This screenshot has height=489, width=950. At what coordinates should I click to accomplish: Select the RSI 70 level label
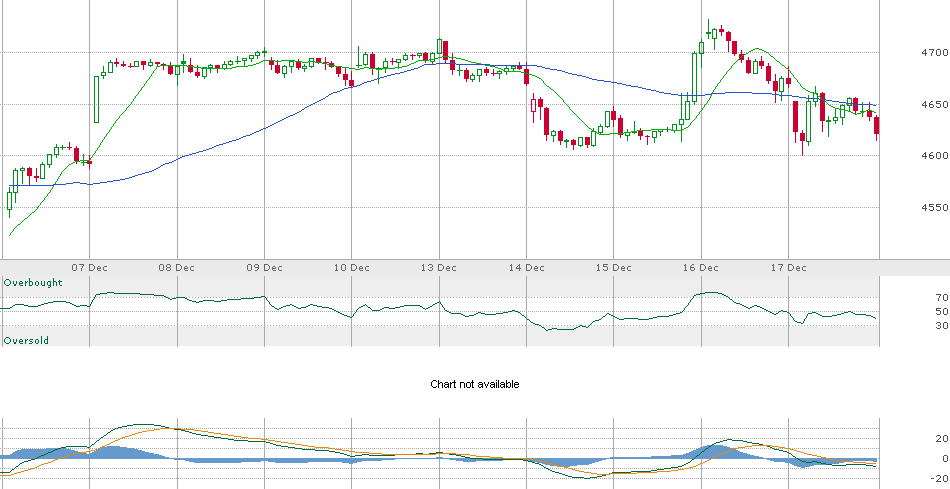pyautogui.click(x=942, y=298)
